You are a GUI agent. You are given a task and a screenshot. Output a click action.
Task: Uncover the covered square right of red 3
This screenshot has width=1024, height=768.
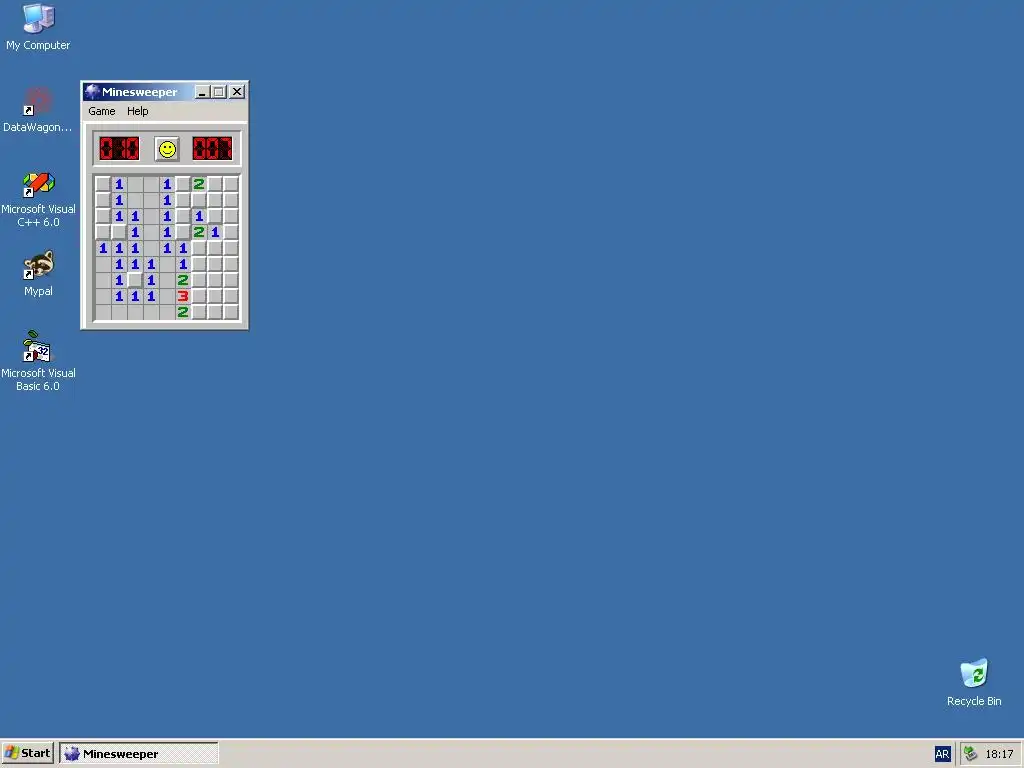[199, 296]
